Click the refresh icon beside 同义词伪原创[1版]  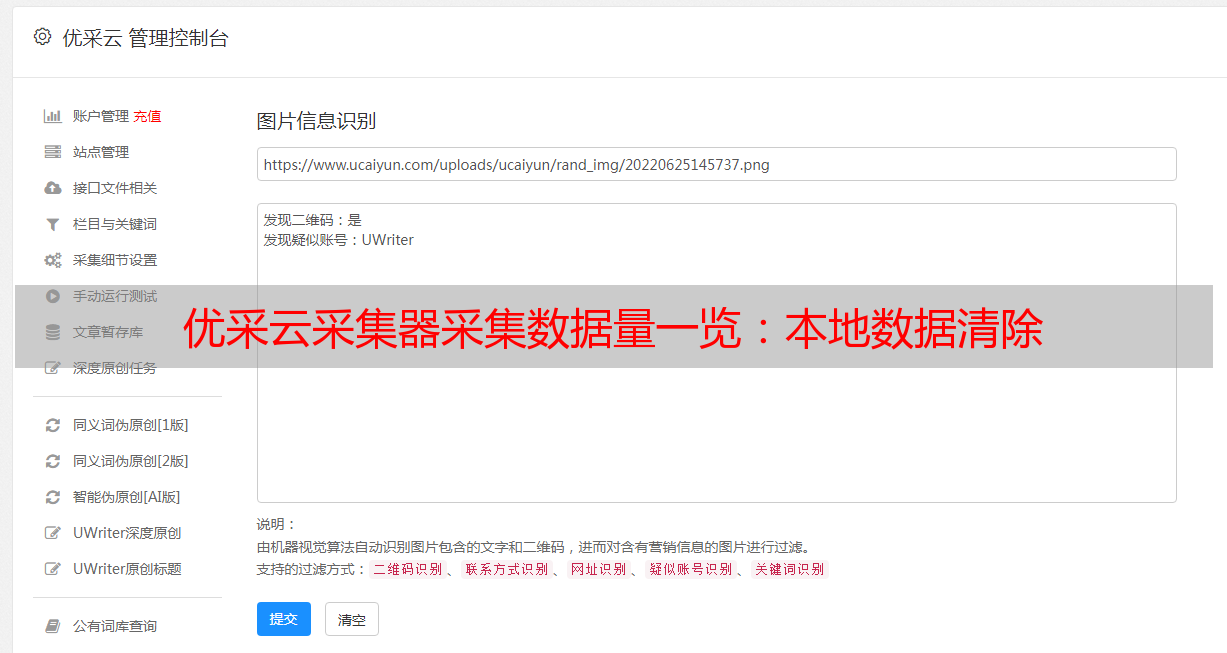tap(53, 425)
